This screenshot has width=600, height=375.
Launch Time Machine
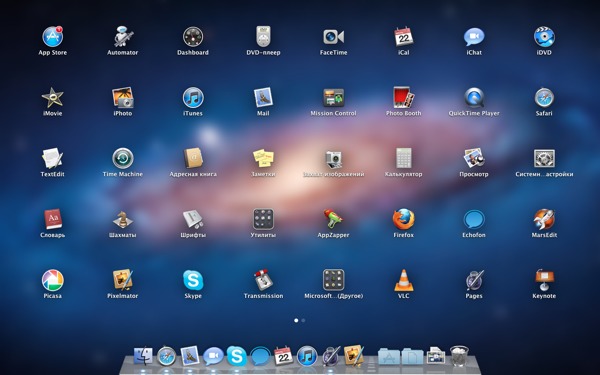122,158
